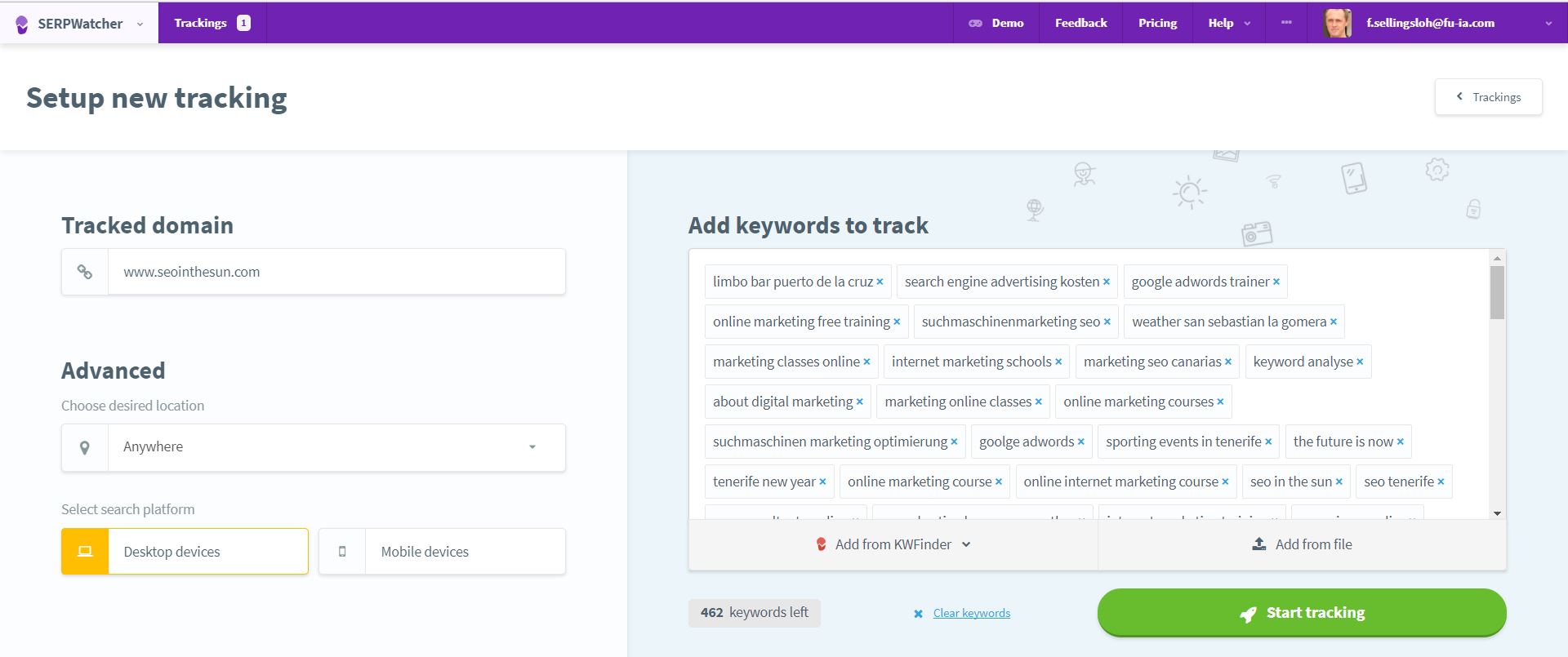Viewport: 1568px width, 657px height.
Task: Remove the 'google adwords trainer' tag
Action: coord(1276,282)
